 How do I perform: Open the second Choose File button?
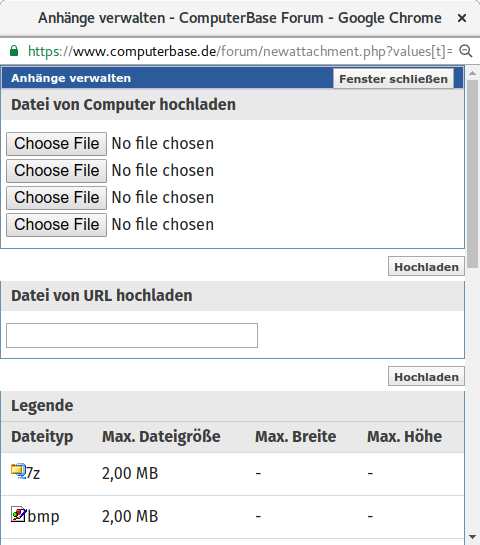57,171
